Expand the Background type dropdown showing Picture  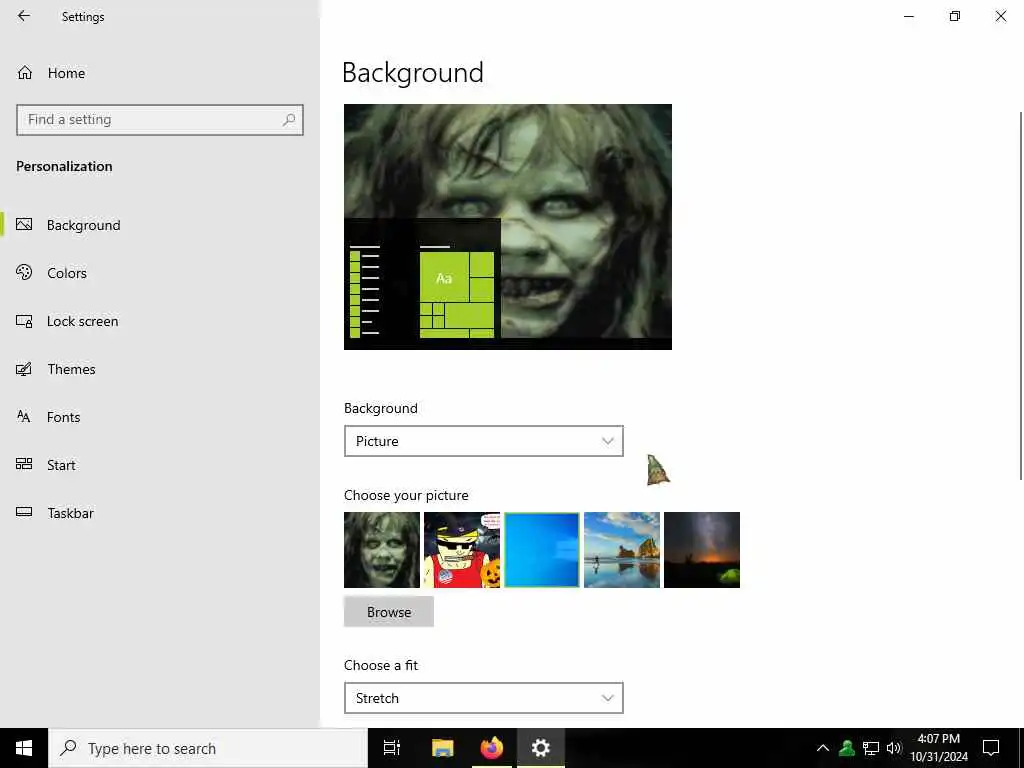483,441
